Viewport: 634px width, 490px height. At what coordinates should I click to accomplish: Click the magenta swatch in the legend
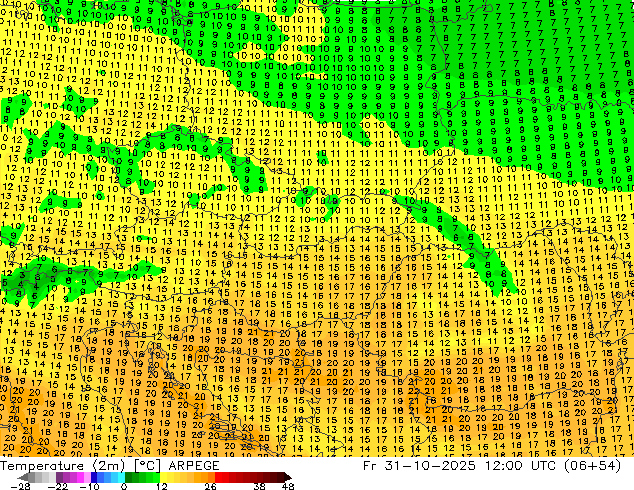coord(80,477)
